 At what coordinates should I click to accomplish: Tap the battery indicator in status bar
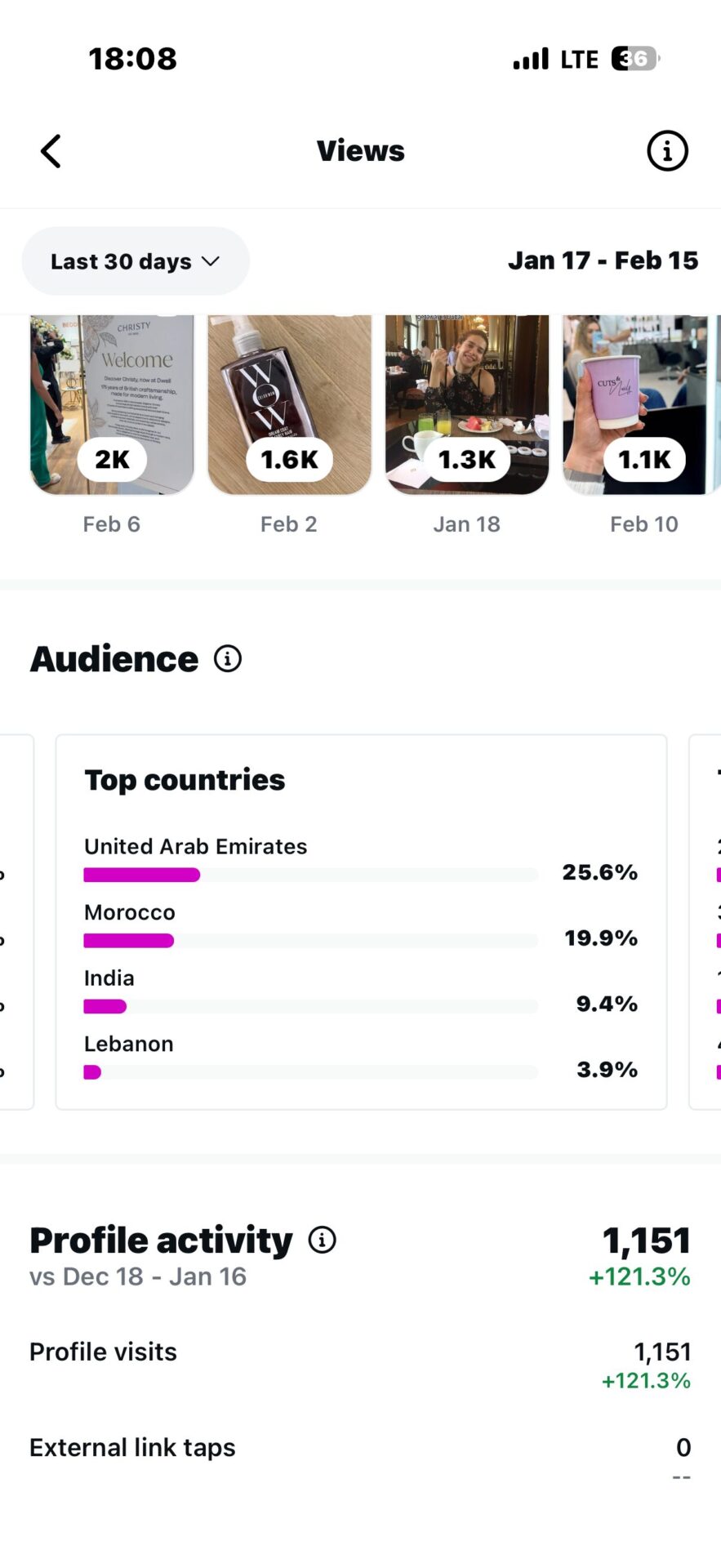tap(634, 59)
